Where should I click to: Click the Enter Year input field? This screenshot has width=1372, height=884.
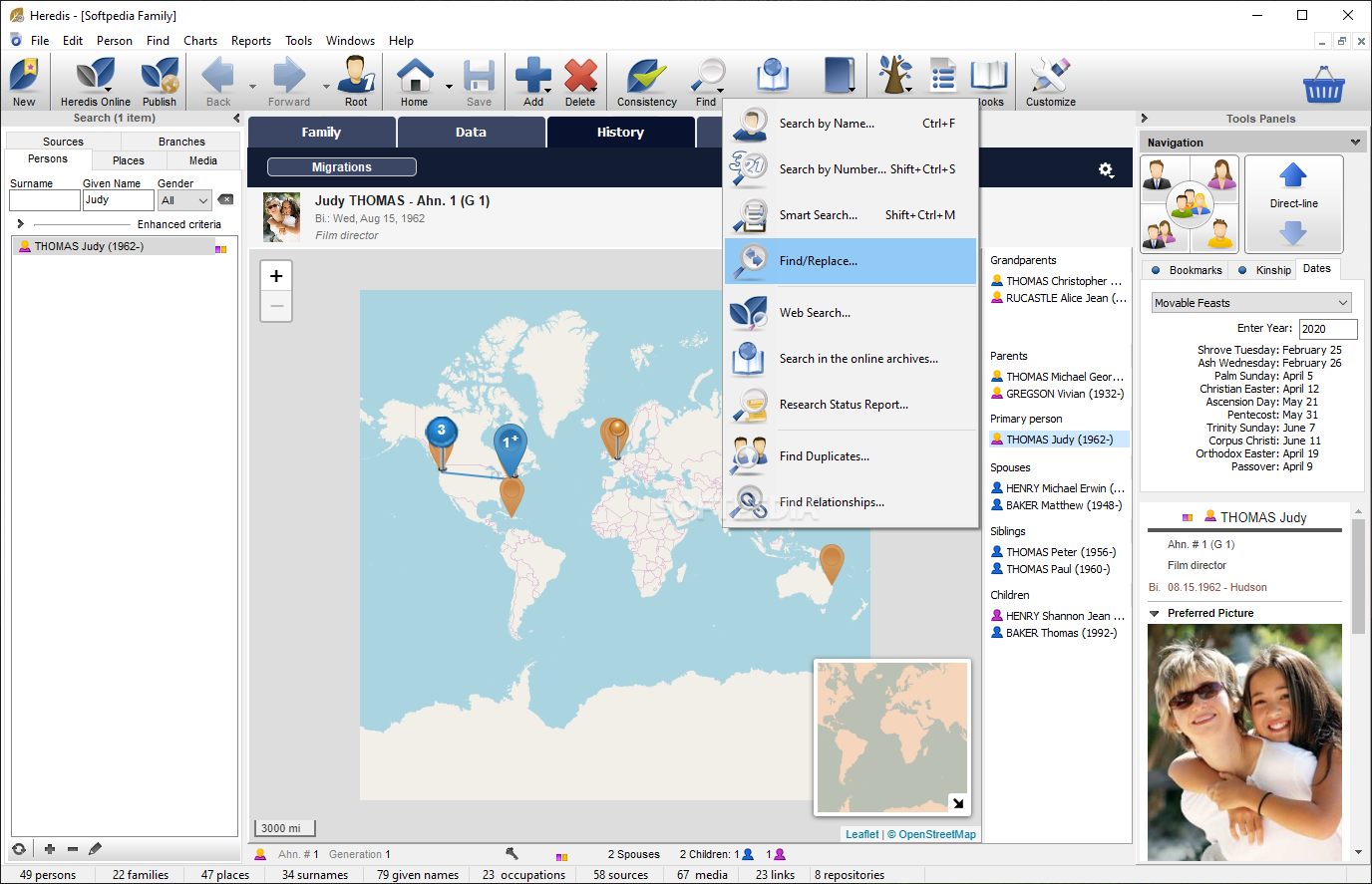point(1328,329)
